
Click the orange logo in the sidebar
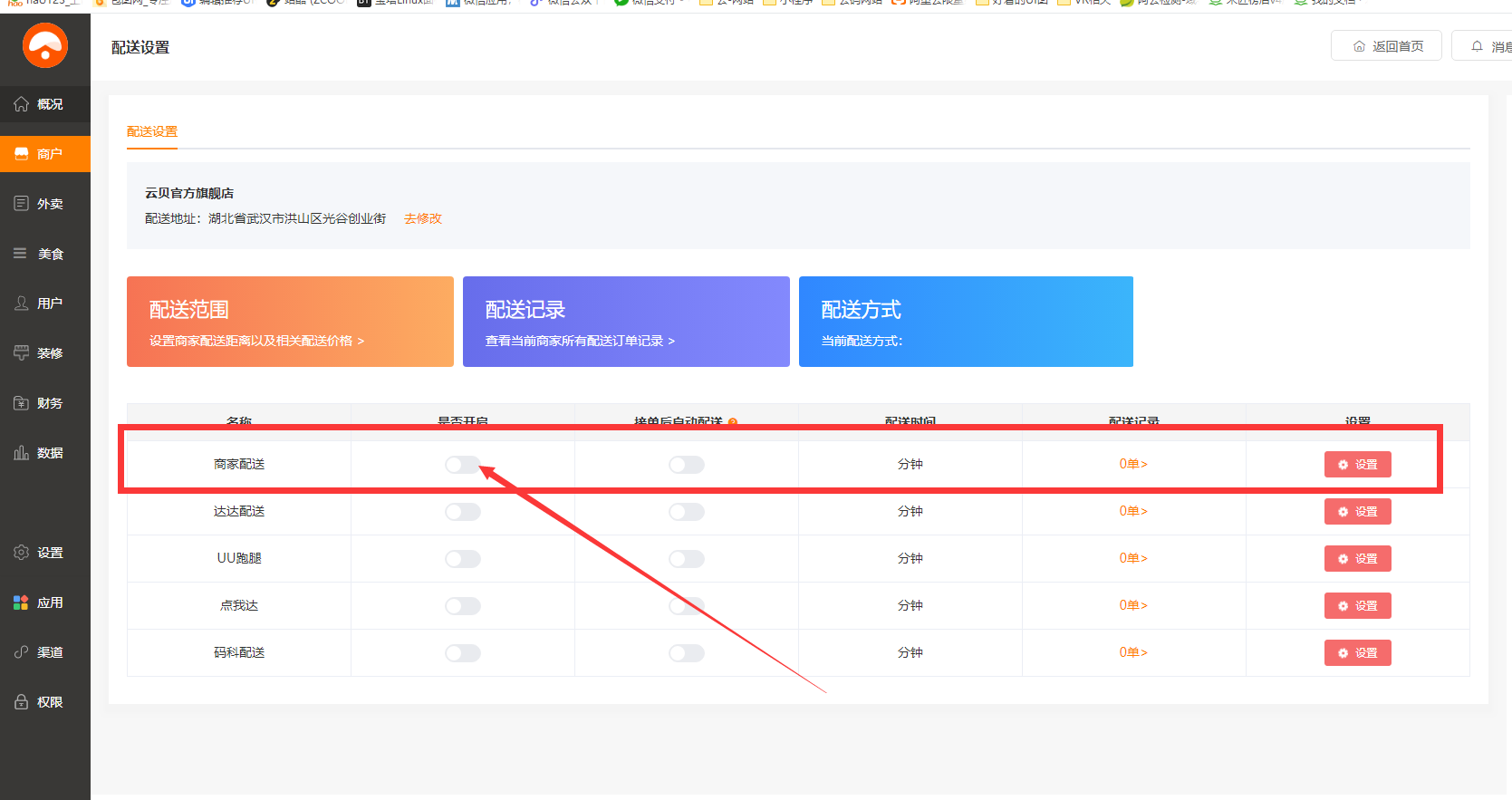coord(45,45)
